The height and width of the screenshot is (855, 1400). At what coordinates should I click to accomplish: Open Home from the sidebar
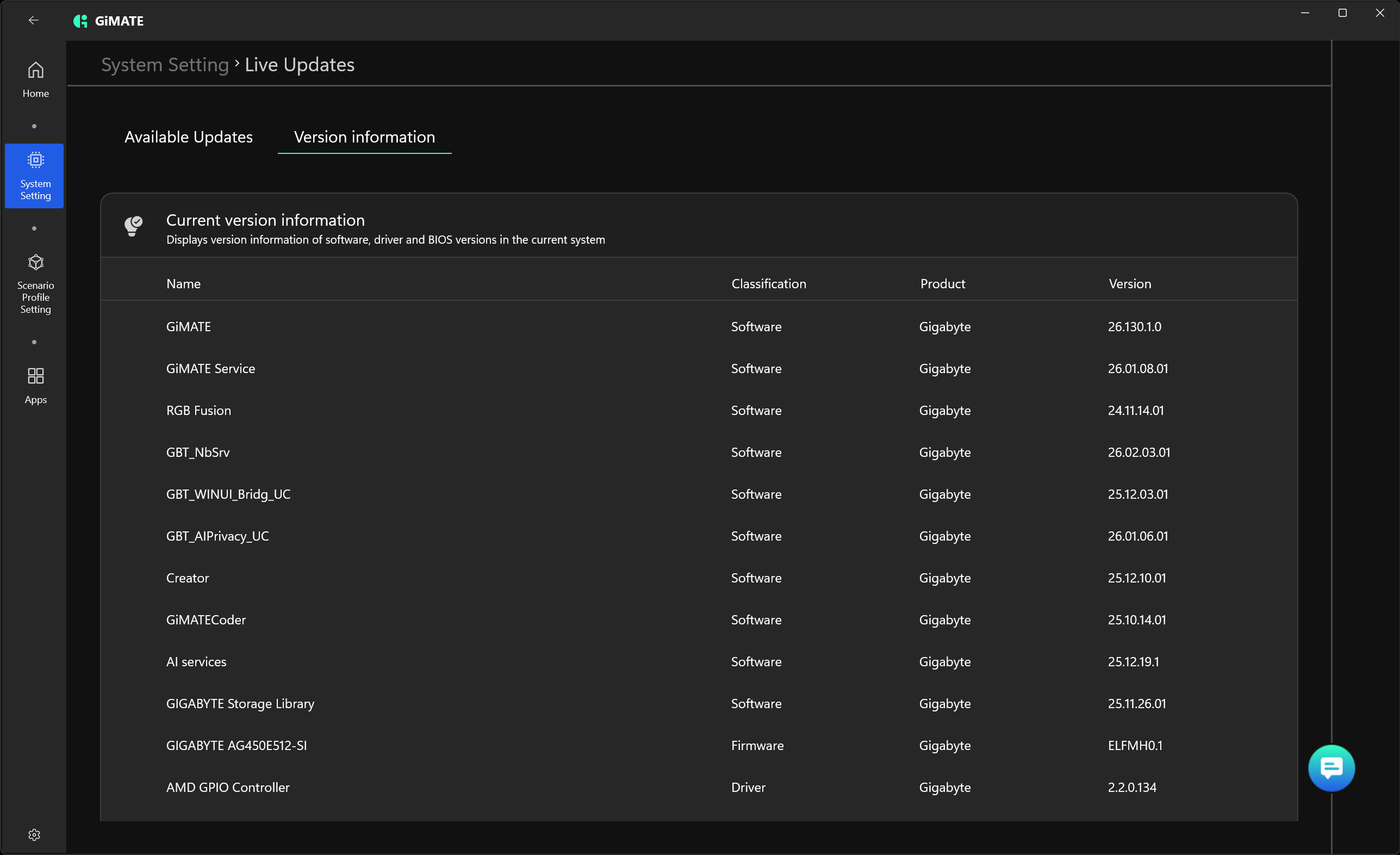35,79
